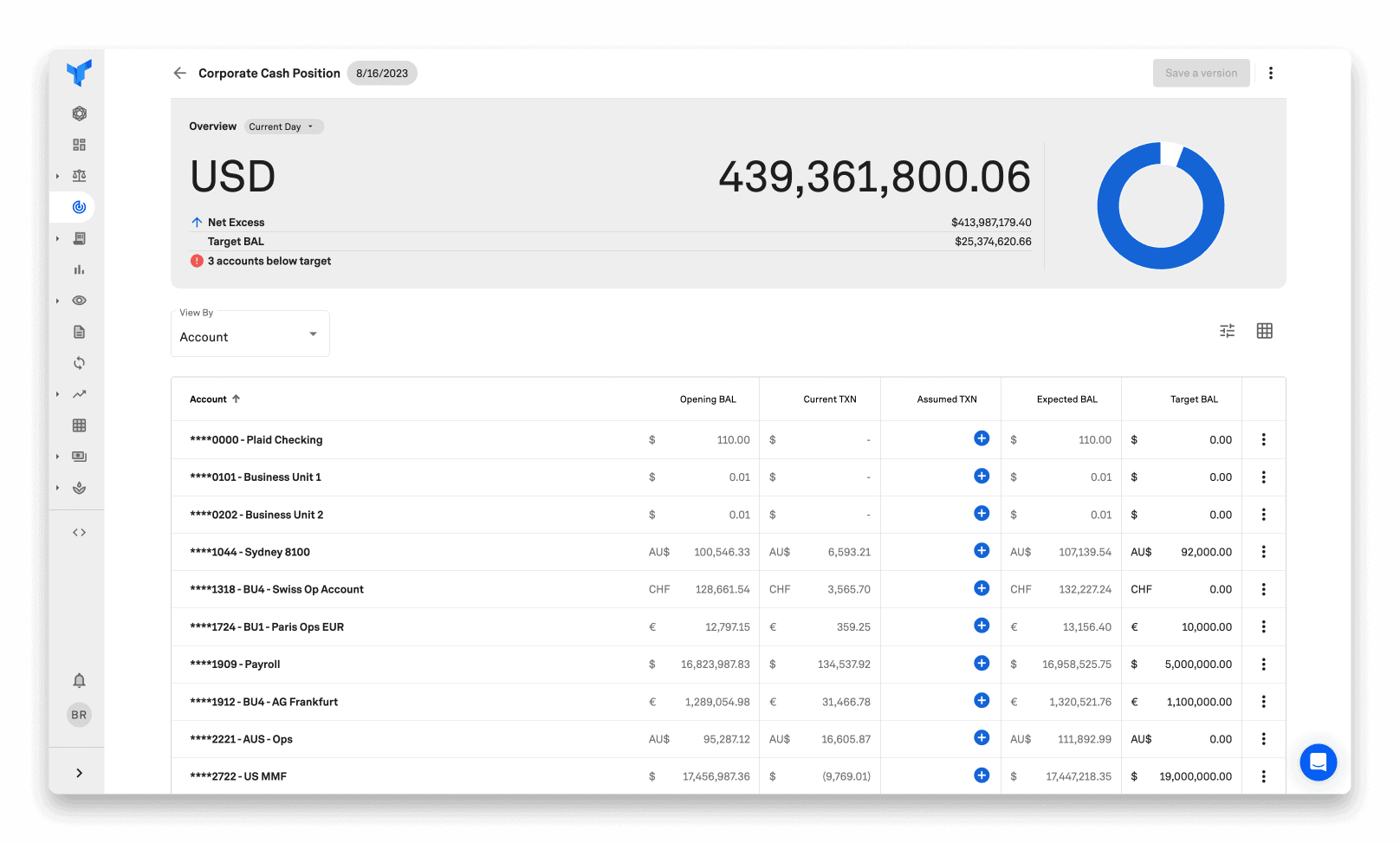Open the View By Account dropdown
The image size is (1400, 843).
(250, 336)
